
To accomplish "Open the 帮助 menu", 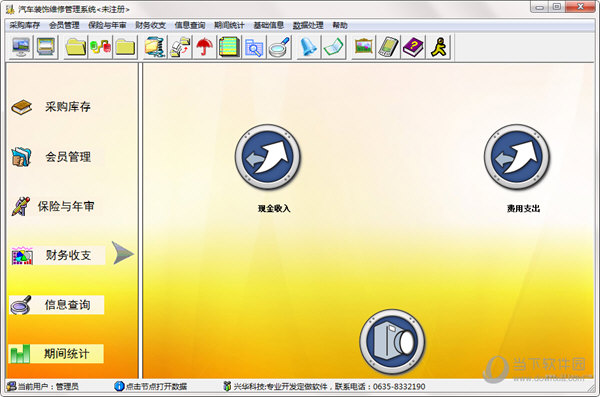I will [340, 25].
